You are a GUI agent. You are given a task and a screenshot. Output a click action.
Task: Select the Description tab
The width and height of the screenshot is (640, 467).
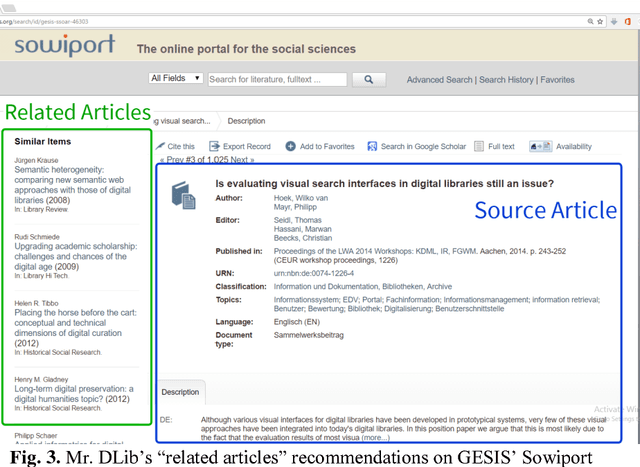(180, 392)
